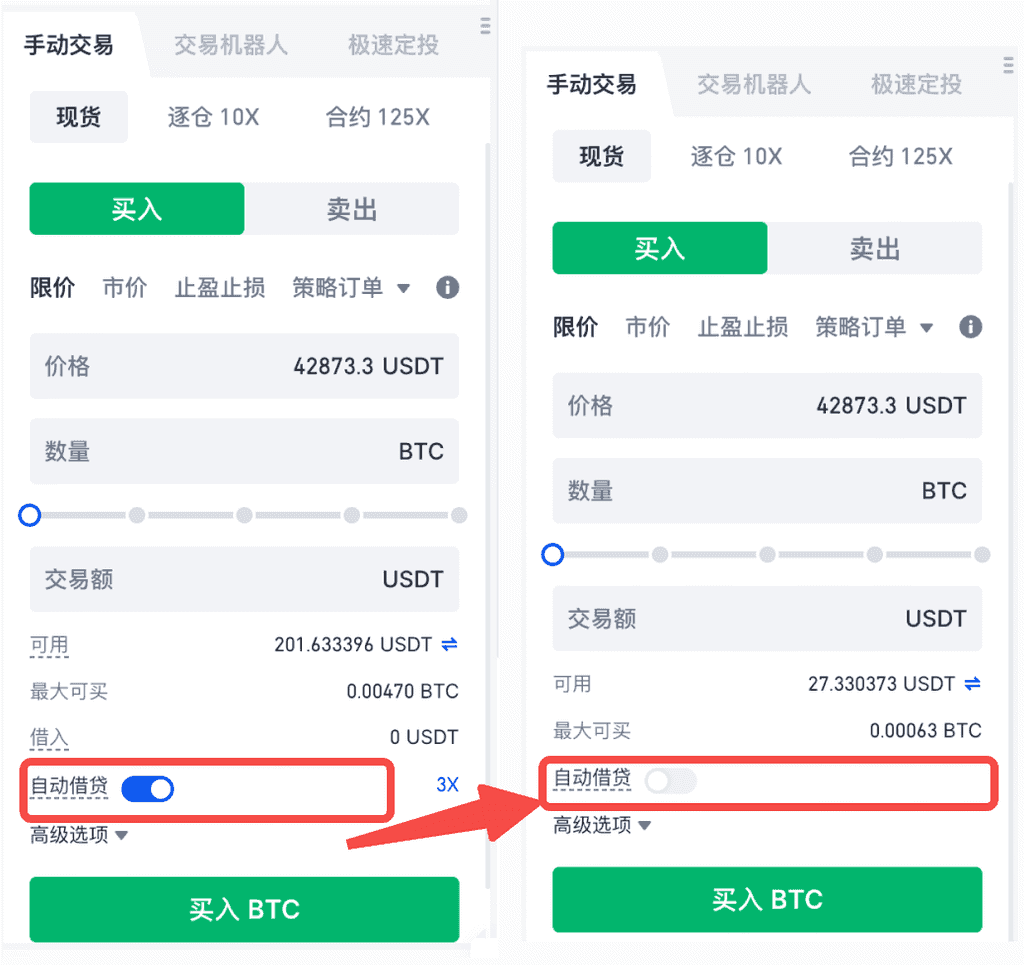Viewport: 1024px width, 965px height.
Task: Expand 高级选项 in the left panel
Action: pos(80,835)
